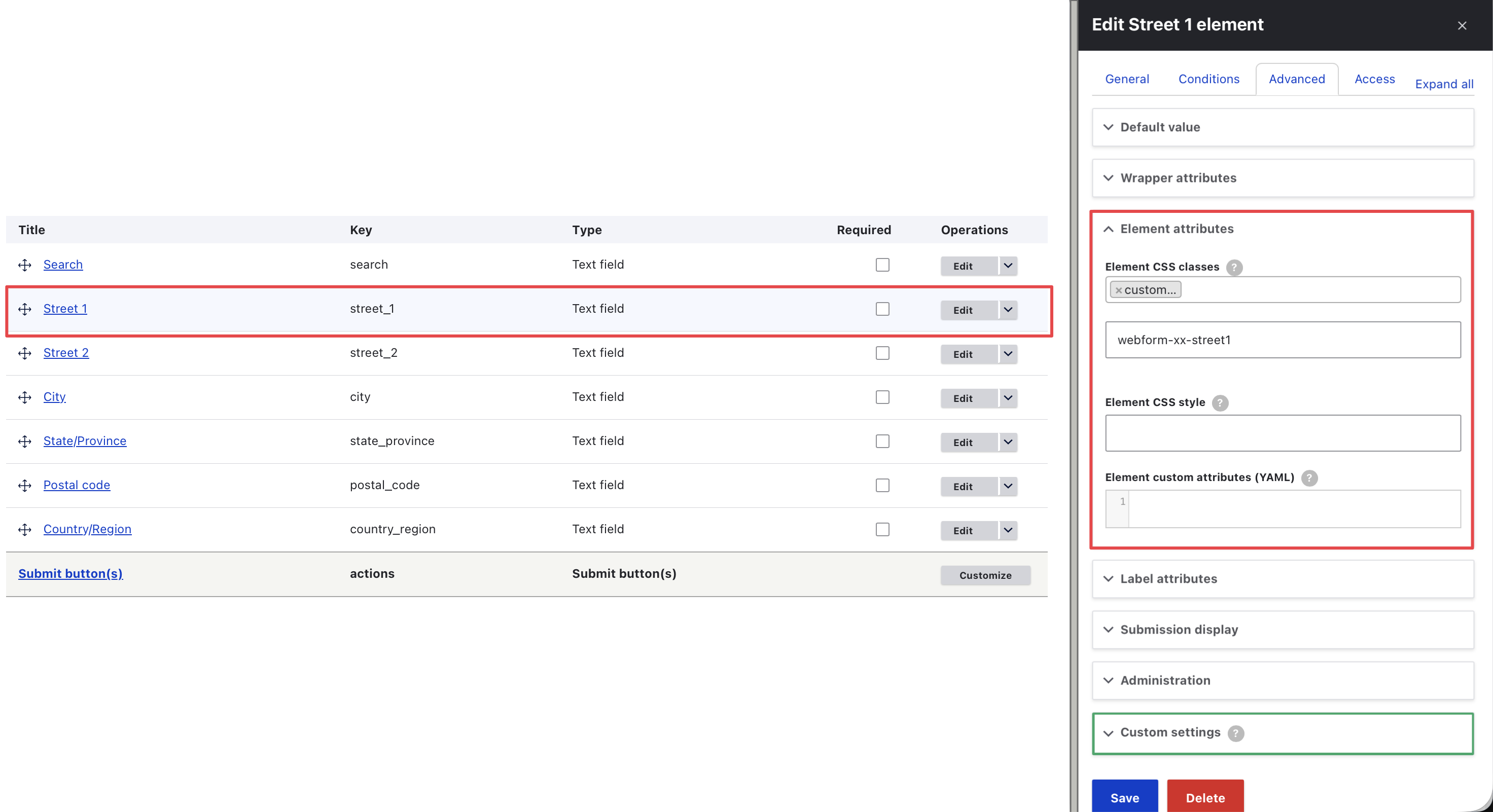Click drag handle beside Postal code
This screenshot has width=1493, height=812.
24,486
